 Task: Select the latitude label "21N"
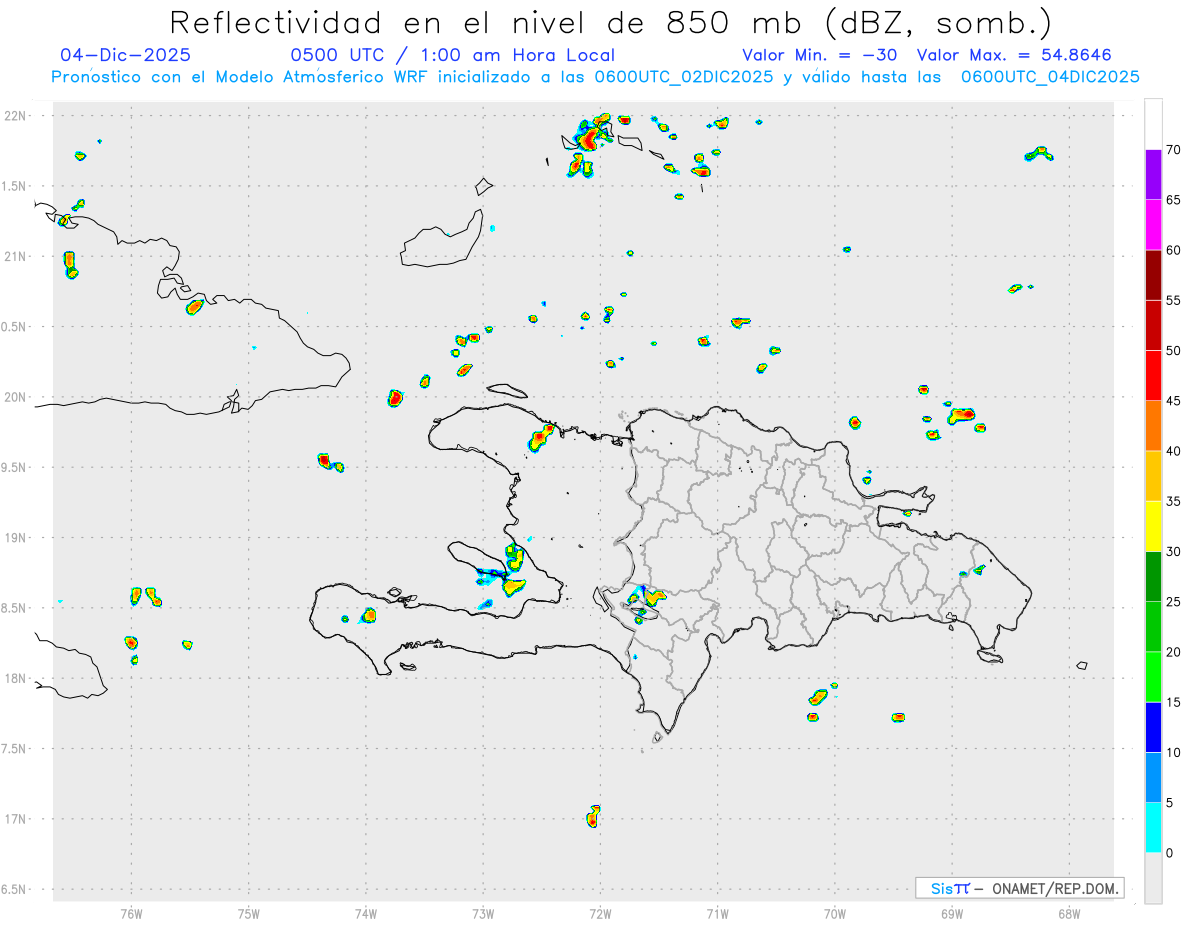click(x=17, y=256)
